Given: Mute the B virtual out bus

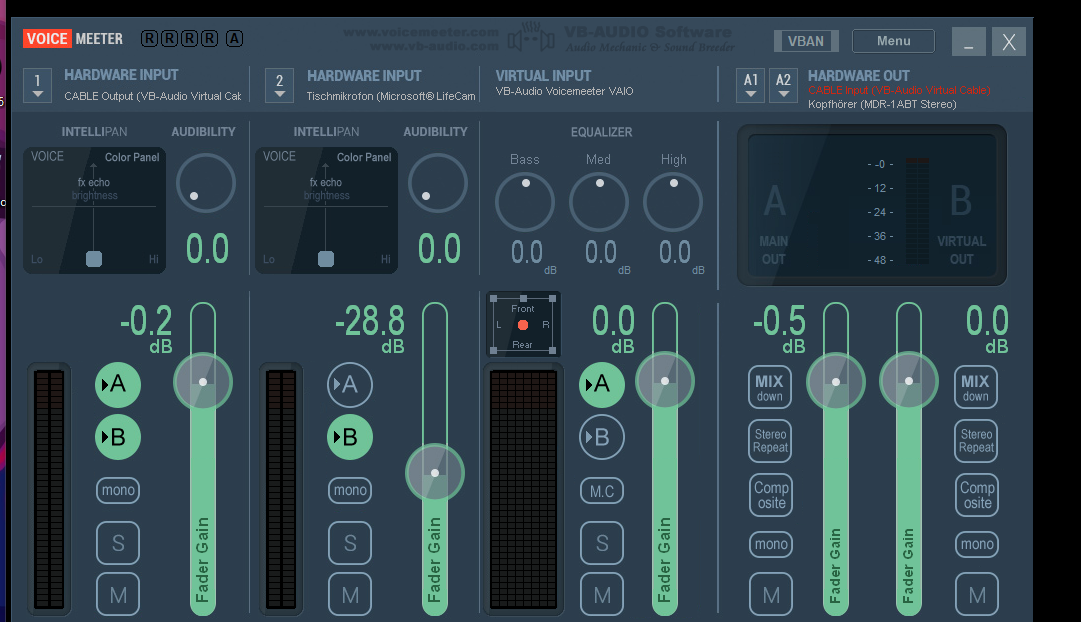Looking at the screenshot, I should (x=977, y=594).
